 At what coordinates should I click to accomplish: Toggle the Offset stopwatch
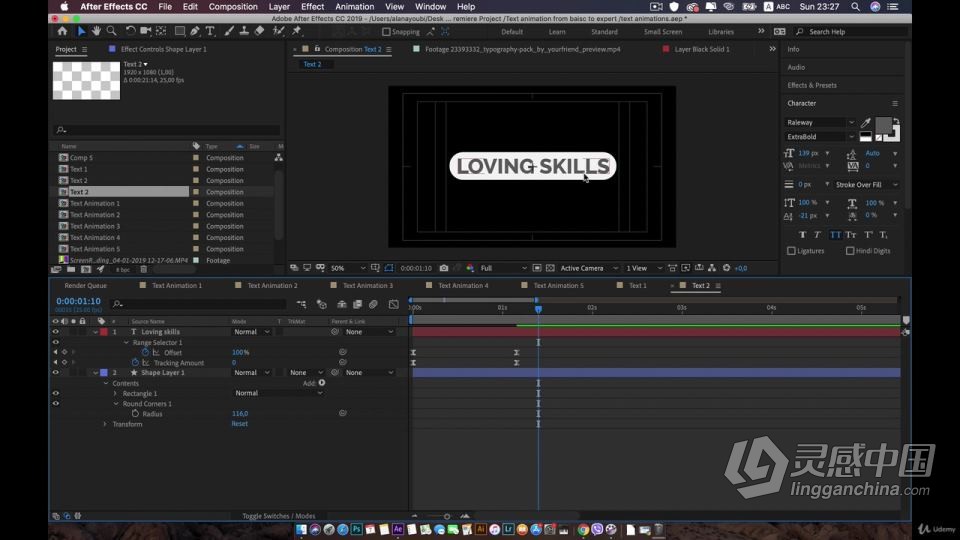coord(145,352)
